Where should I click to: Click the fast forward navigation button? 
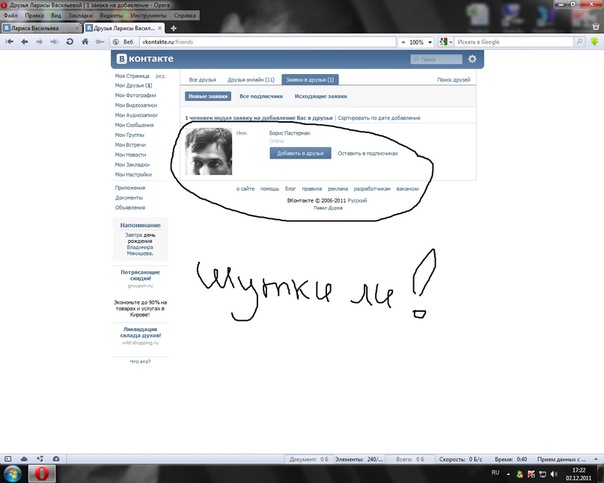[x=54, y=42]
